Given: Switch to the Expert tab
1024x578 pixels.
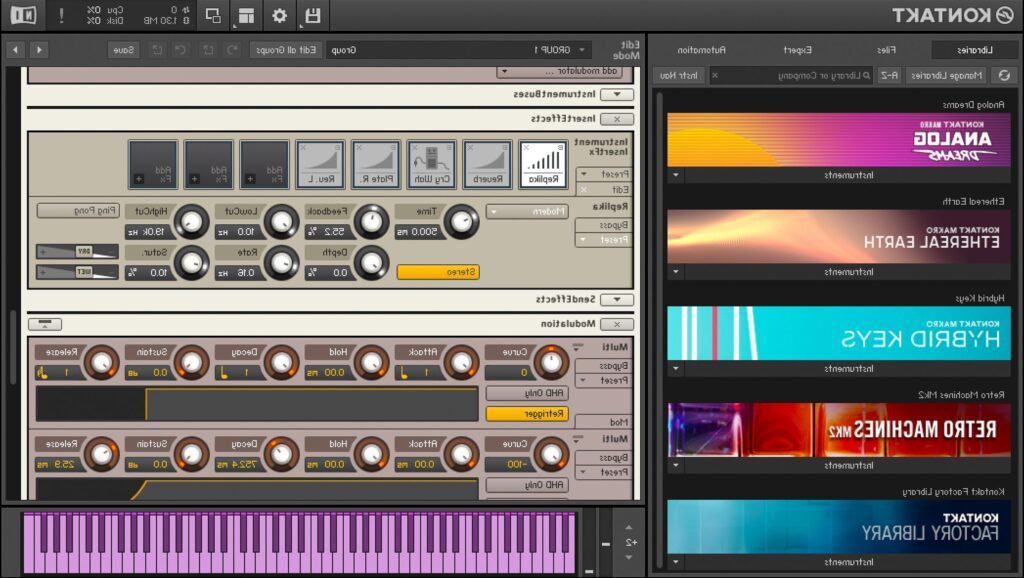Looking at the screenshot, I should (797, 50).
